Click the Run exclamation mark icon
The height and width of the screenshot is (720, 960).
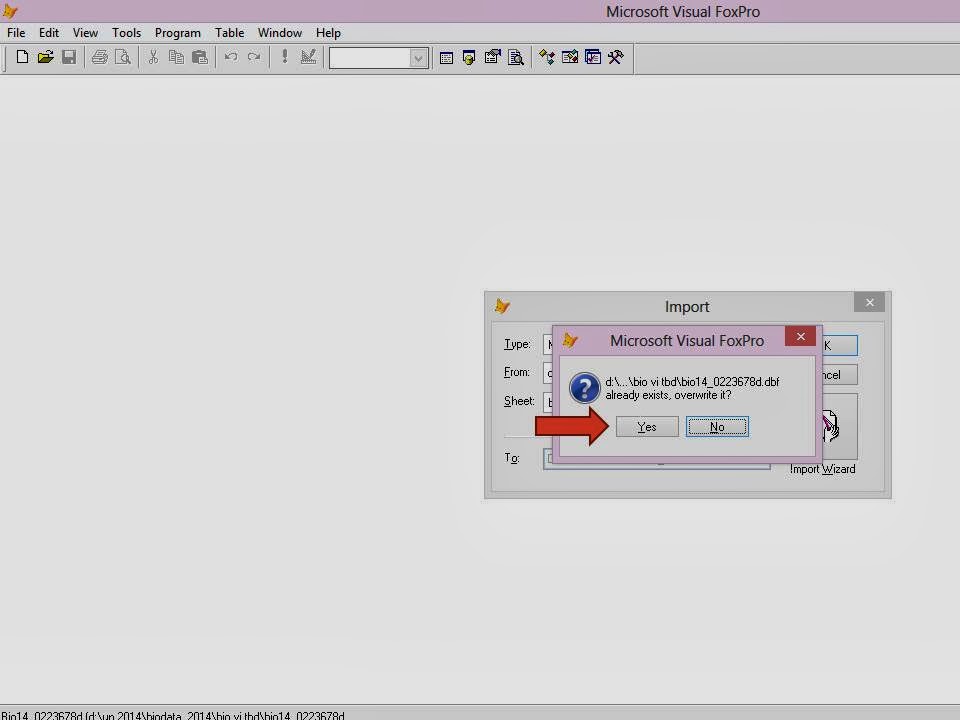285,58
